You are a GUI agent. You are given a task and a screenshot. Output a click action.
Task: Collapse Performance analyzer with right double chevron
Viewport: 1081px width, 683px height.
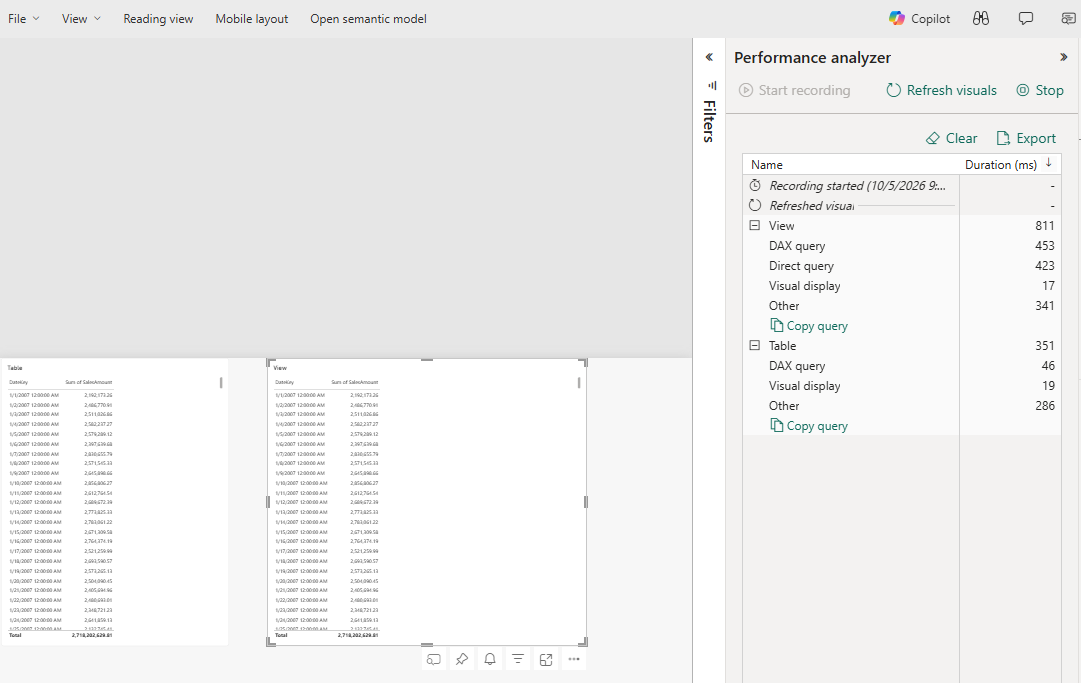(x=1063, y=57)
